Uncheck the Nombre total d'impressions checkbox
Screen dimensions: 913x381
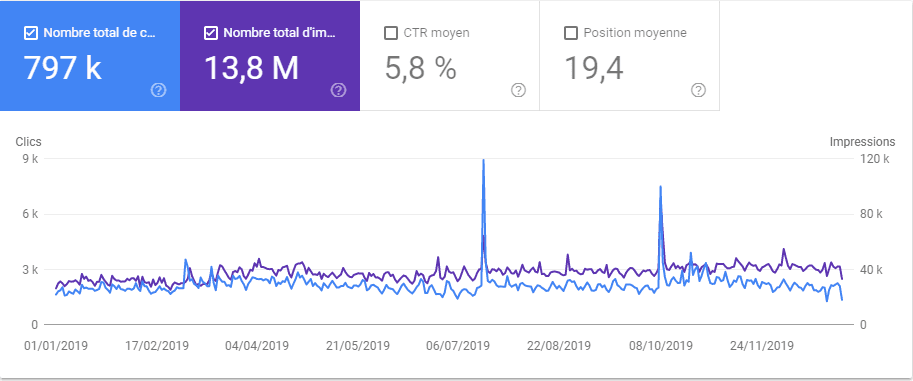(211, 33)
